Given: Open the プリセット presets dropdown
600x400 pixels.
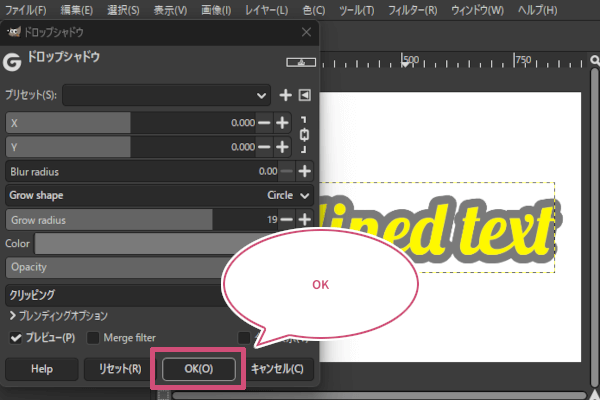Looking at the screenshot, I should [167, 96].
